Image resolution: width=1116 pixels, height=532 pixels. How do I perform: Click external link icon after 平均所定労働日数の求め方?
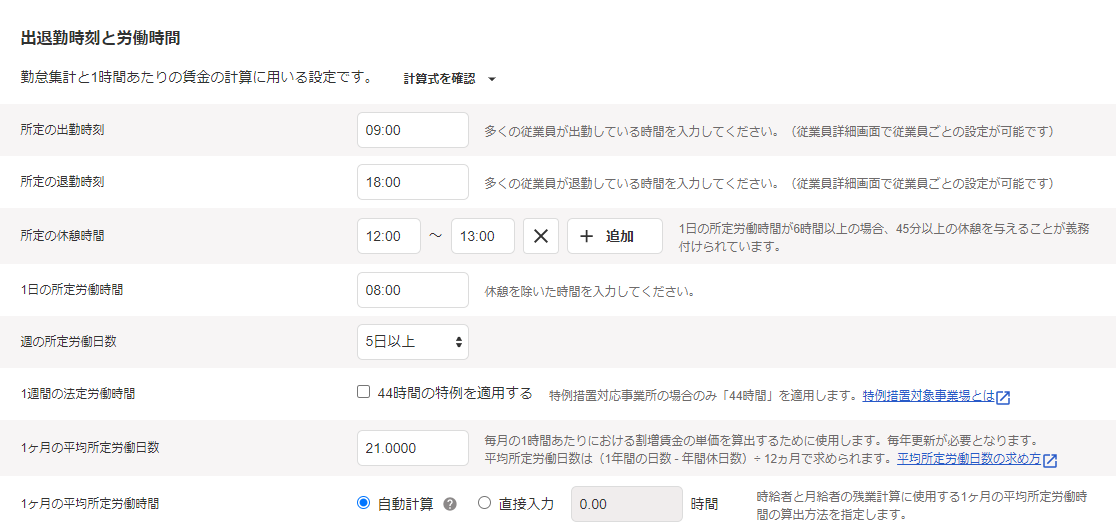coord(1050,461)
